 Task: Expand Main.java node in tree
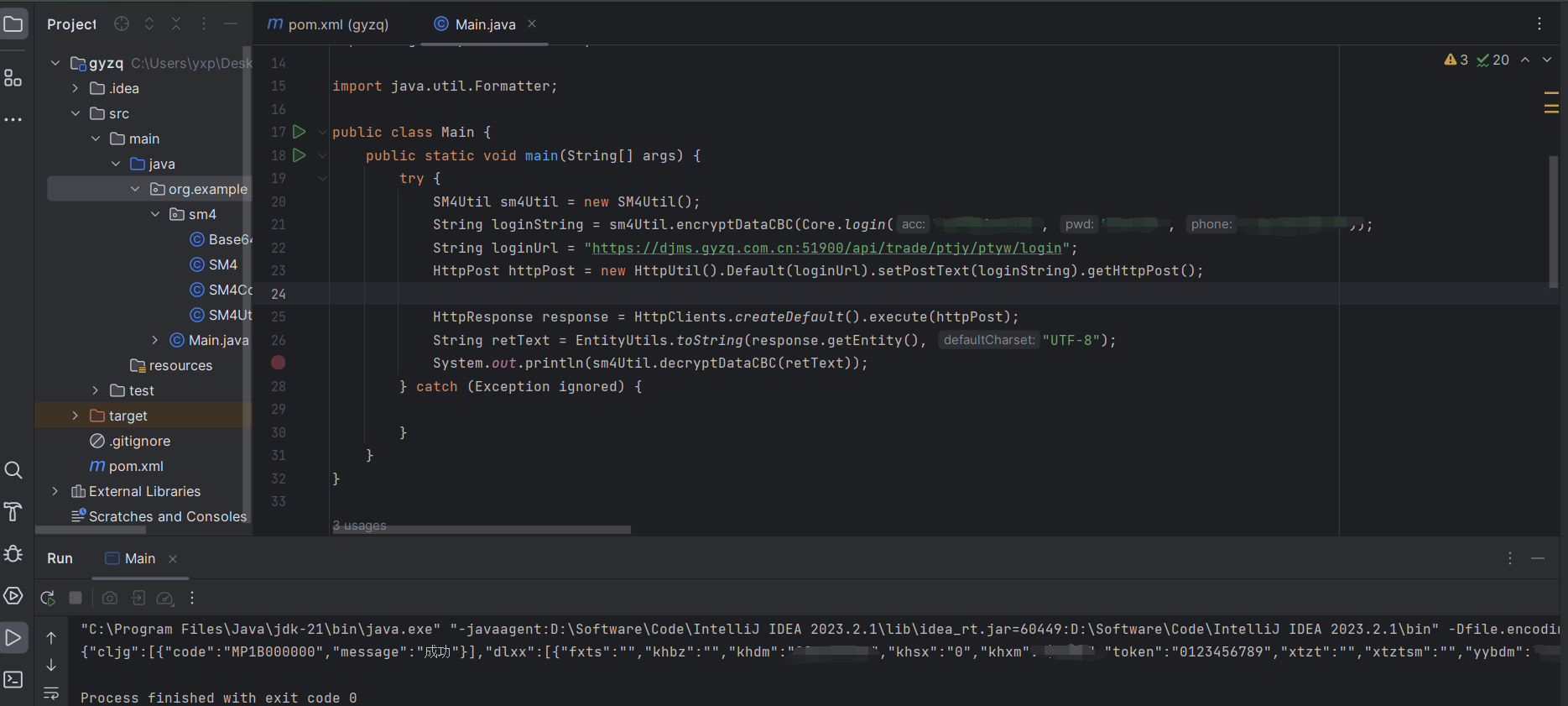coord(155,340)
